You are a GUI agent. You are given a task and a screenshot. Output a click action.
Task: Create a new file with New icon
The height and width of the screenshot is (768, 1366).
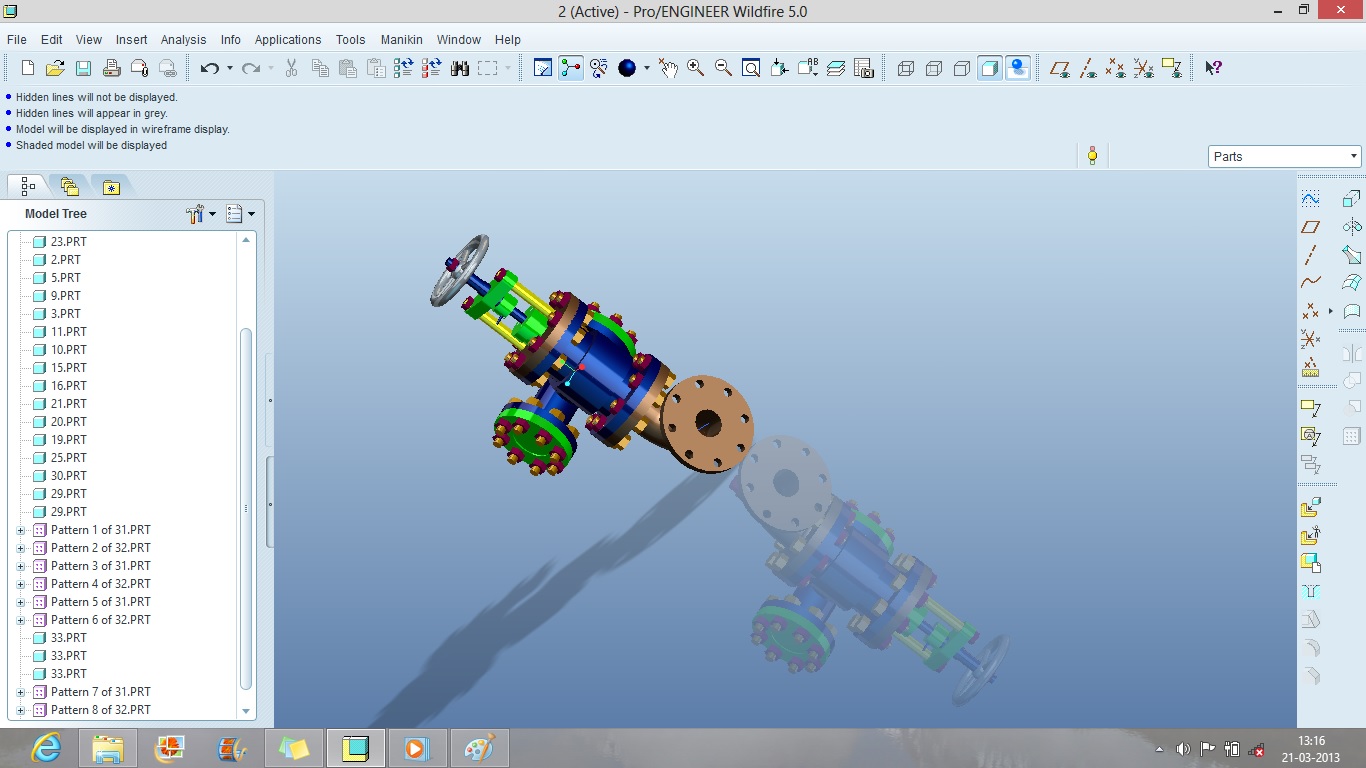click(28, 68)
